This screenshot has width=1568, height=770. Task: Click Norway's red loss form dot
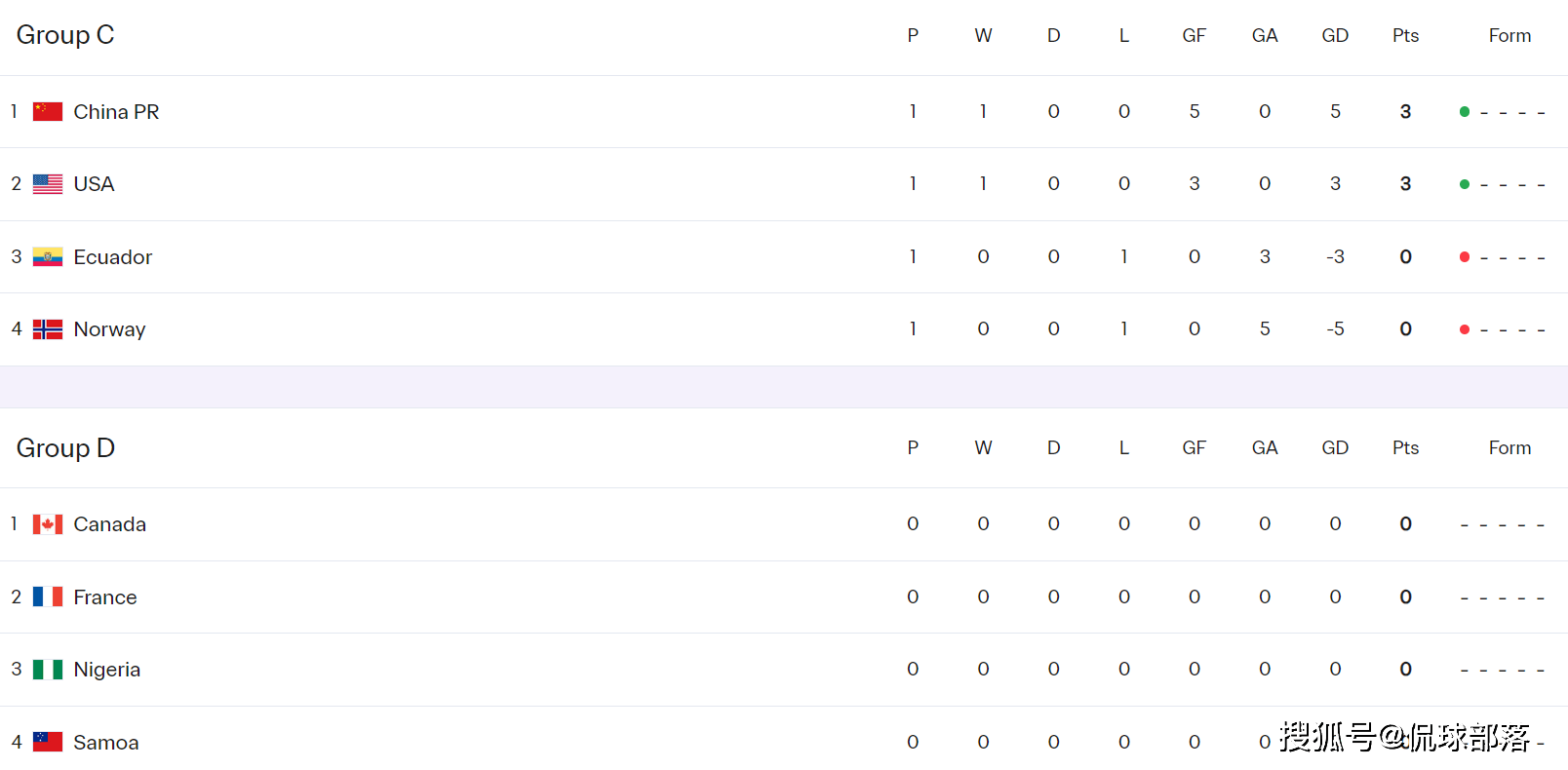pos(1464,329)
